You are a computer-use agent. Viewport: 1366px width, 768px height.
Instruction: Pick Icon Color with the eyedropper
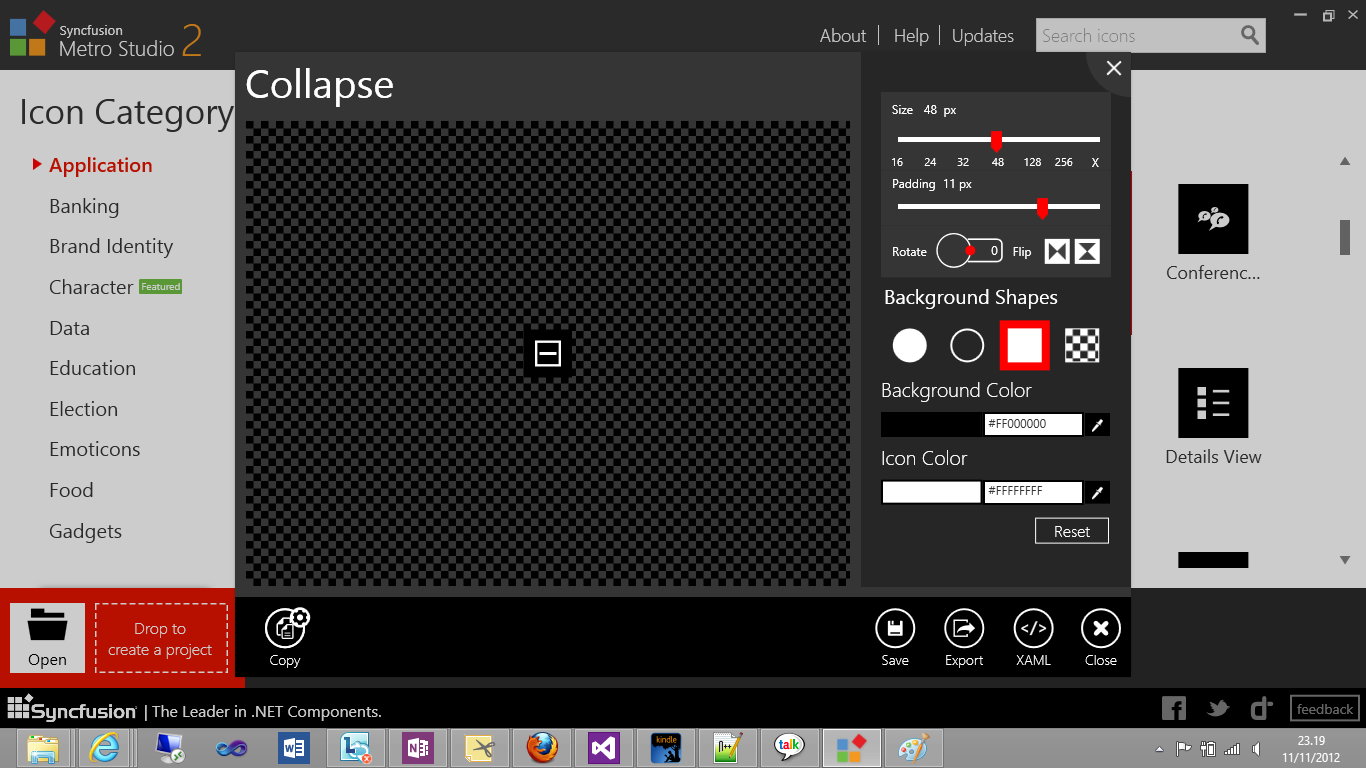pyautogui.click(x=1097, y=493)
